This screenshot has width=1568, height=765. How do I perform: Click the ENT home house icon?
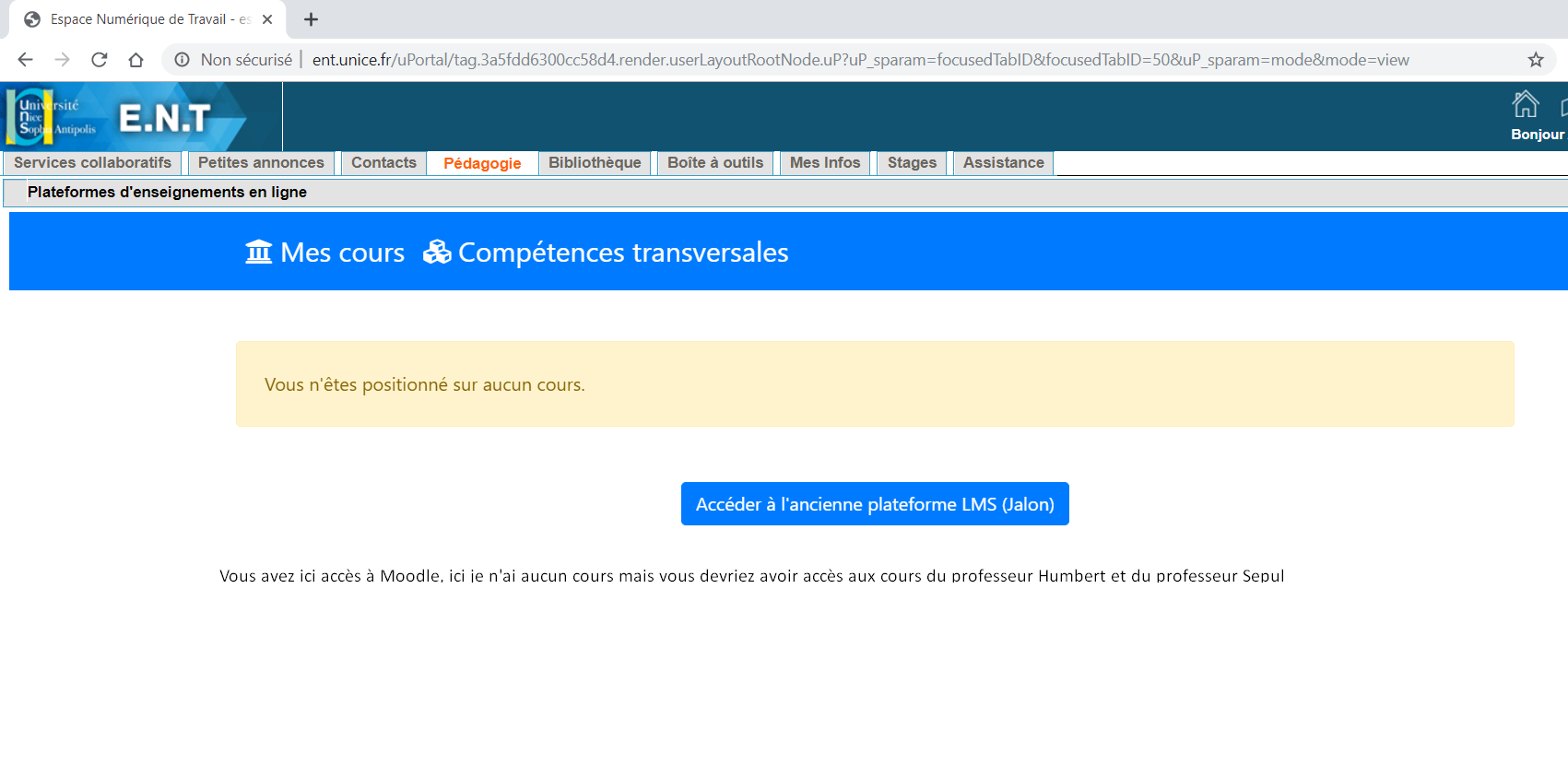1526,105
